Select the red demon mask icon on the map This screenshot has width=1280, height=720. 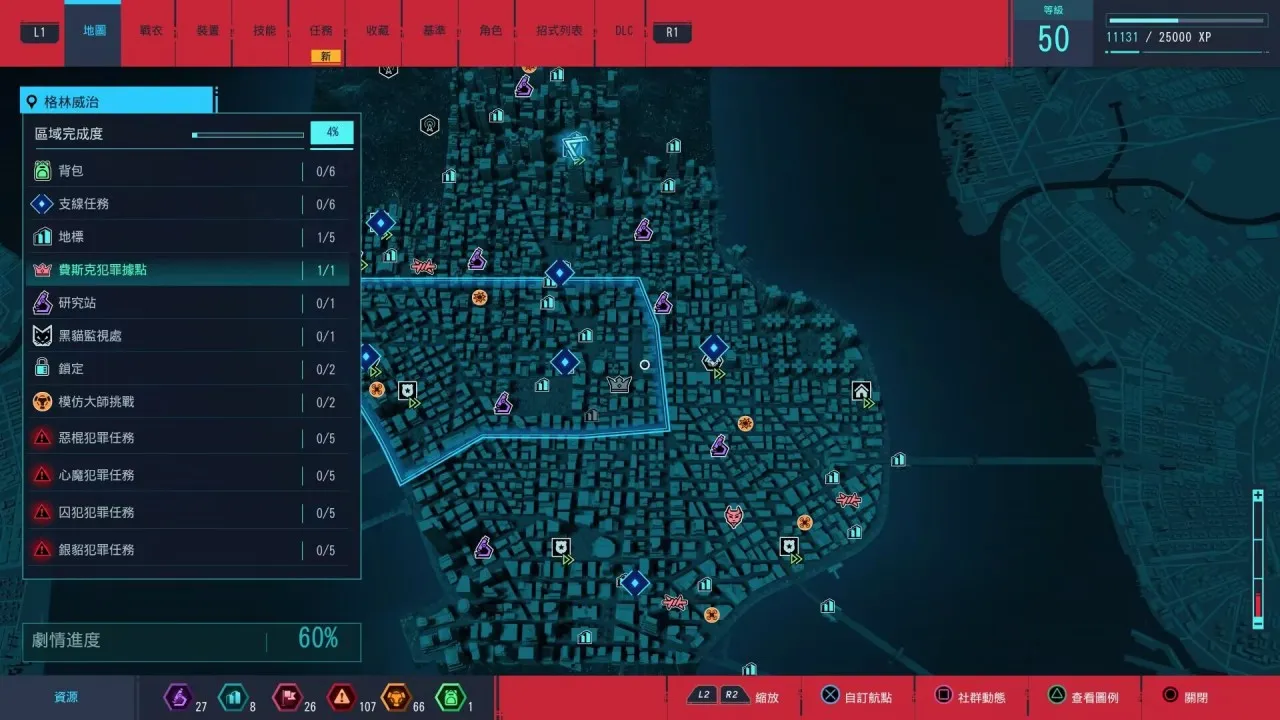734,516
